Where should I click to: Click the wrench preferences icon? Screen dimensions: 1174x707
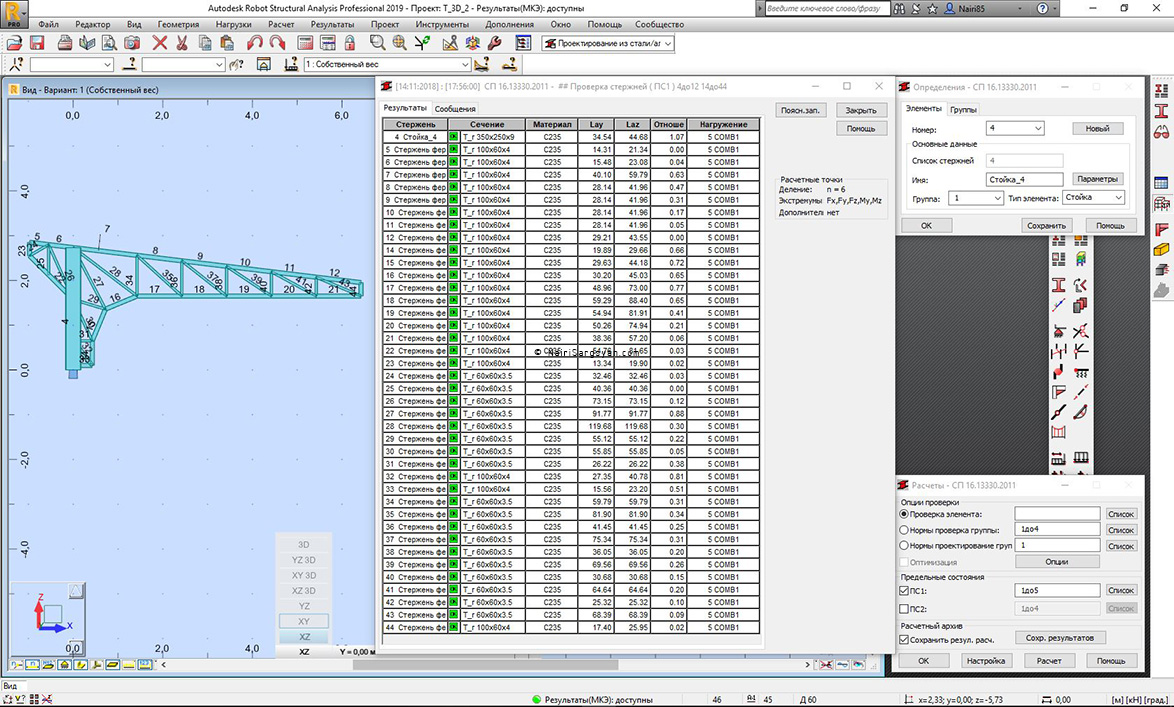click(495, 43)
